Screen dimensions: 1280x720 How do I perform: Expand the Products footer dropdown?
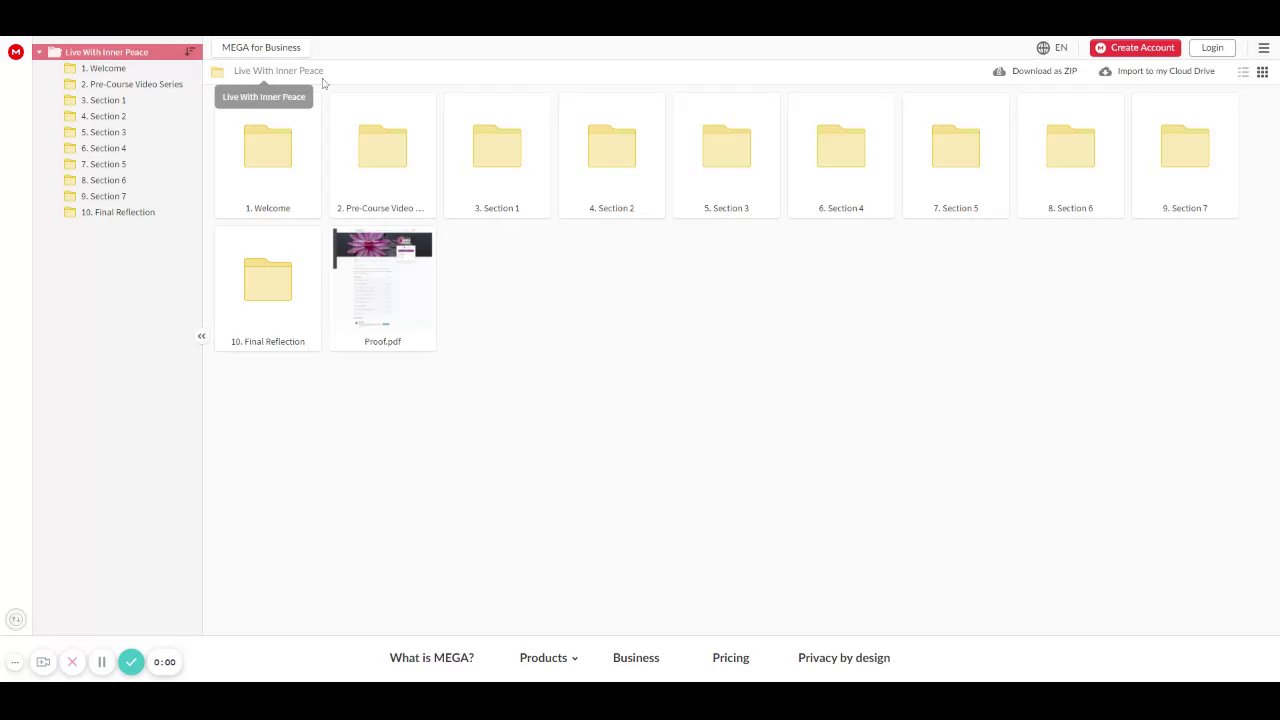[x=549, y=658]
